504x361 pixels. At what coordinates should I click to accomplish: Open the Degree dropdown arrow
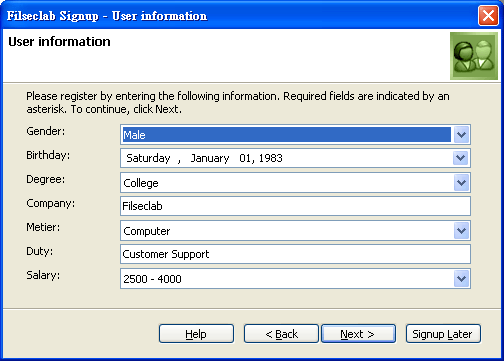pyautogui.click(x=461, y=182)
